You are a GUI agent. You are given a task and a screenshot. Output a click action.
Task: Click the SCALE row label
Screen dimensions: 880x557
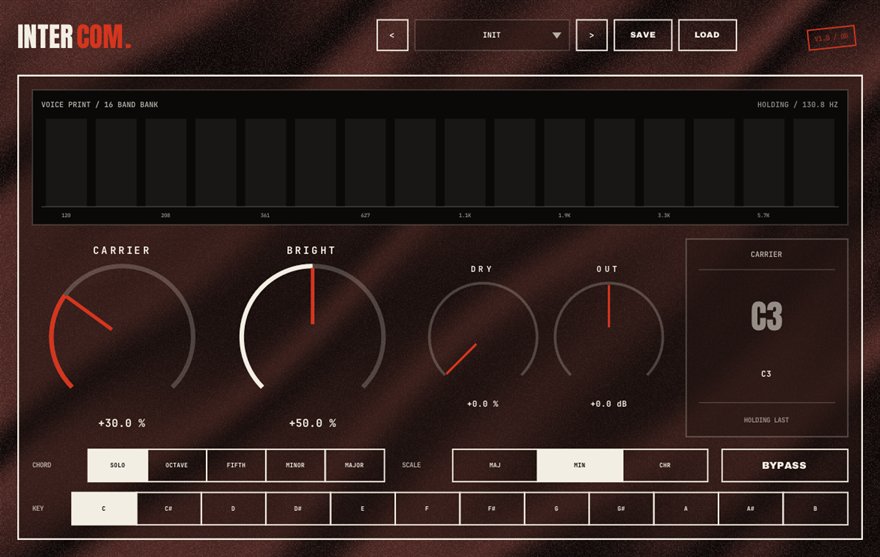point(411,465)
